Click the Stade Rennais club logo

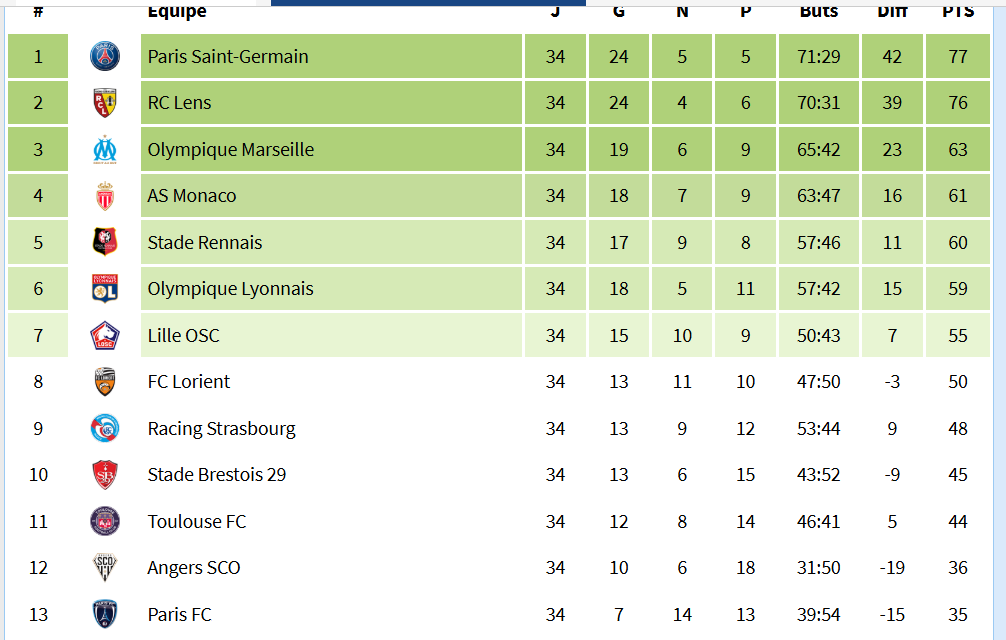104,243
